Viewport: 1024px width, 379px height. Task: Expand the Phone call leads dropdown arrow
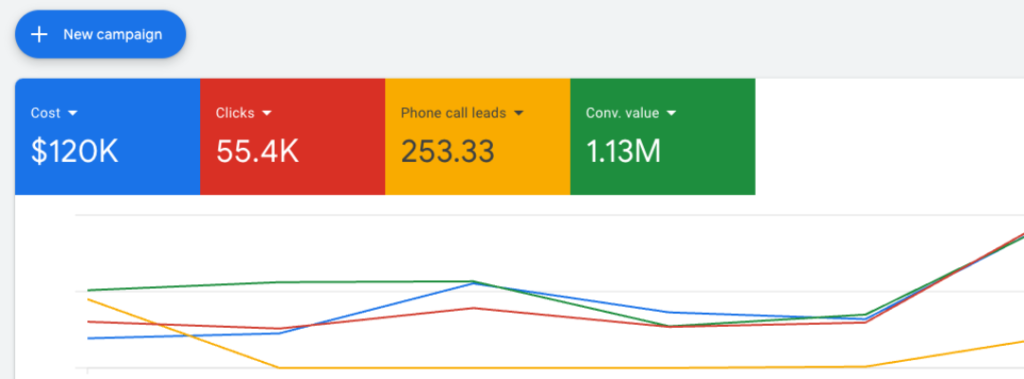519,114
